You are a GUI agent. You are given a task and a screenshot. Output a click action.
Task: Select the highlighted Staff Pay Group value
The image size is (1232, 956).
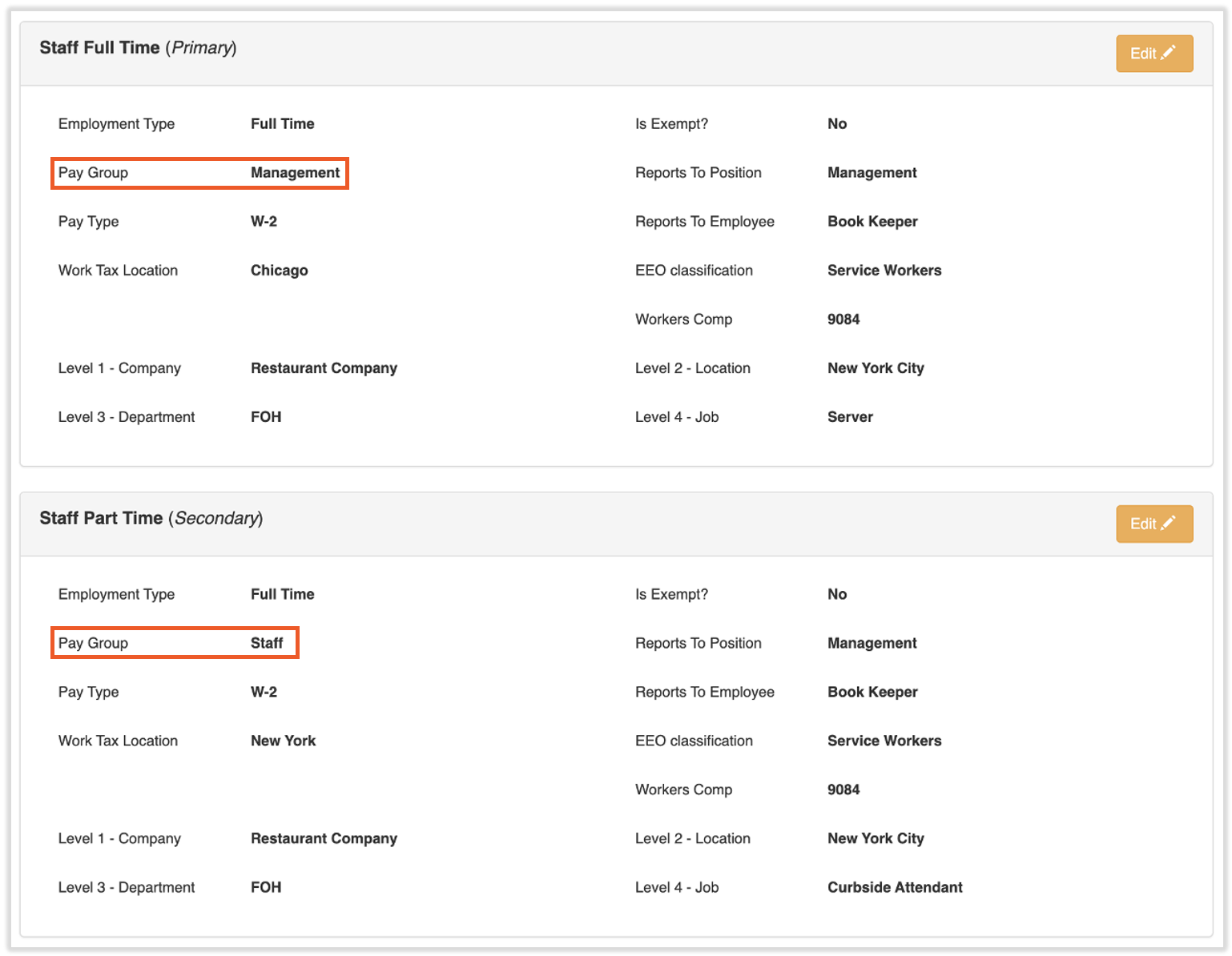click(x=268, y=642)
